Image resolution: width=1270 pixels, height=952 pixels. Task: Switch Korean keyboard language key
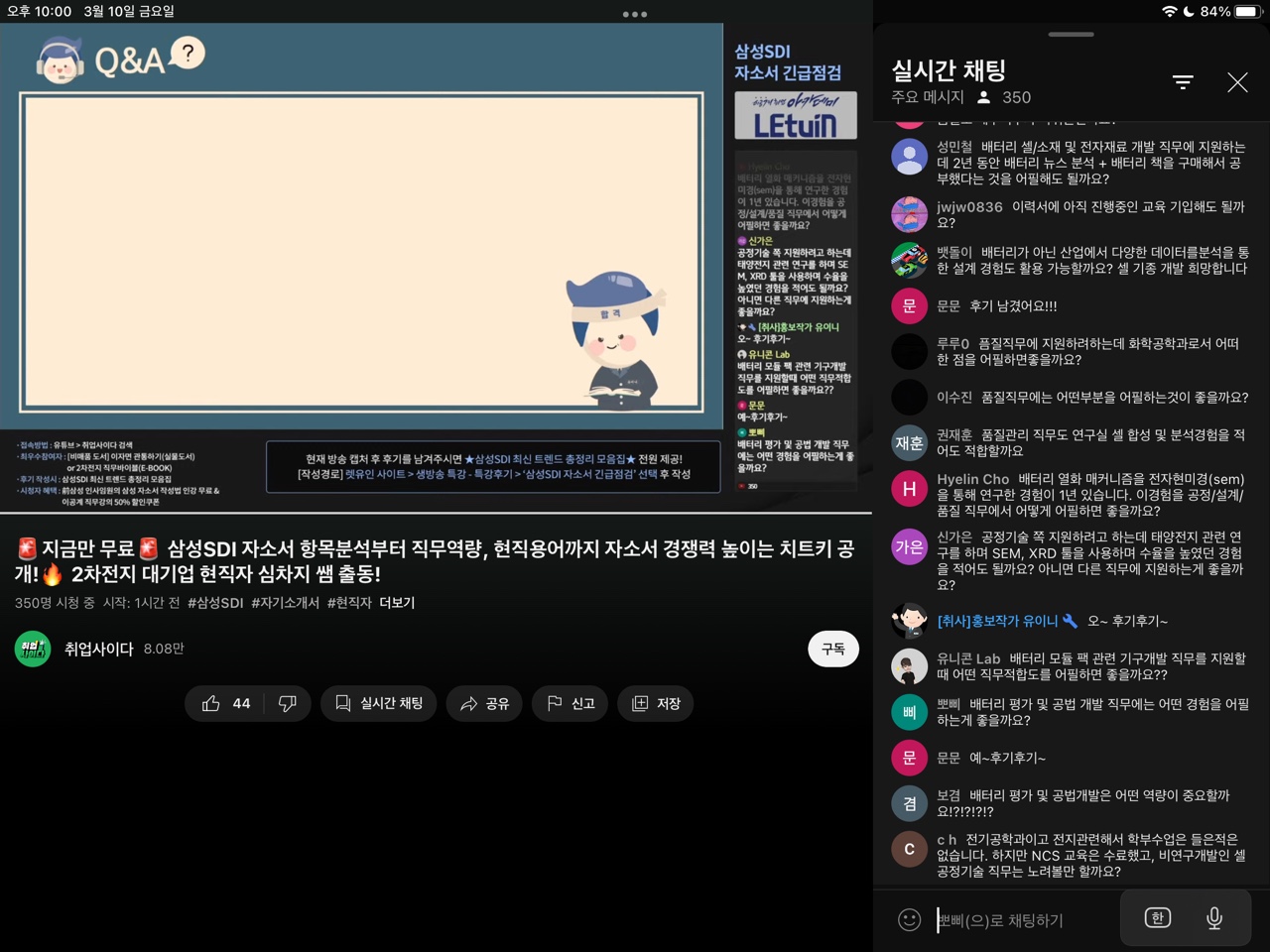(1157, 918)
